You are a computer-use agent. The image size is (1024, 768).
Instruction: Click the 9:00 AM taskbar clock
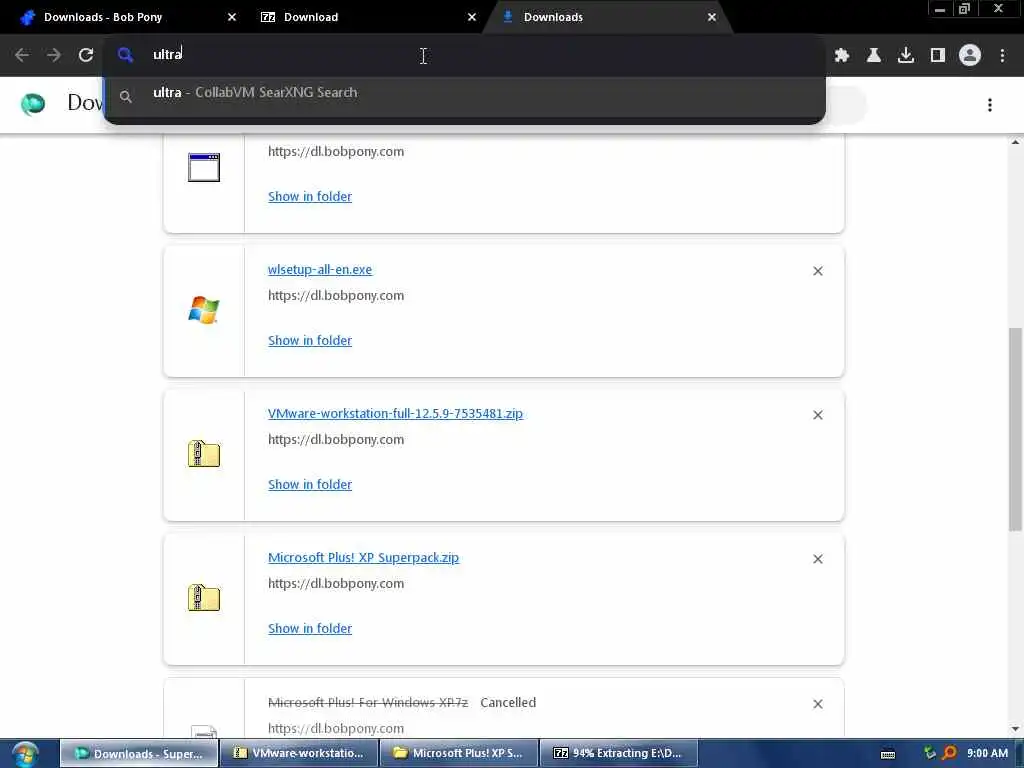987,754
